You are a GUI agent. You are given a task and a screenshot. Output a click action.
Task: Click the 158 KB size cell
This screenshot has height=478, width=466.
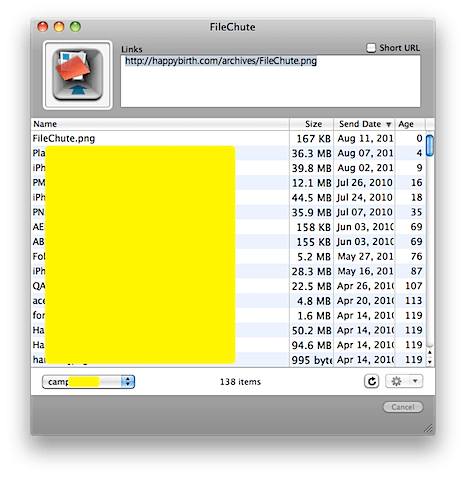point(312,227)
